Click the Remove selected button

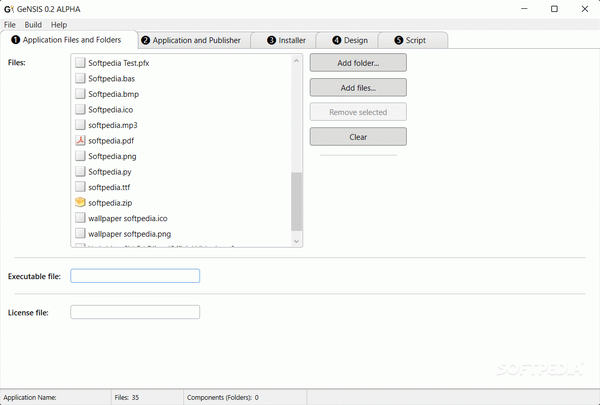[358, 112]
